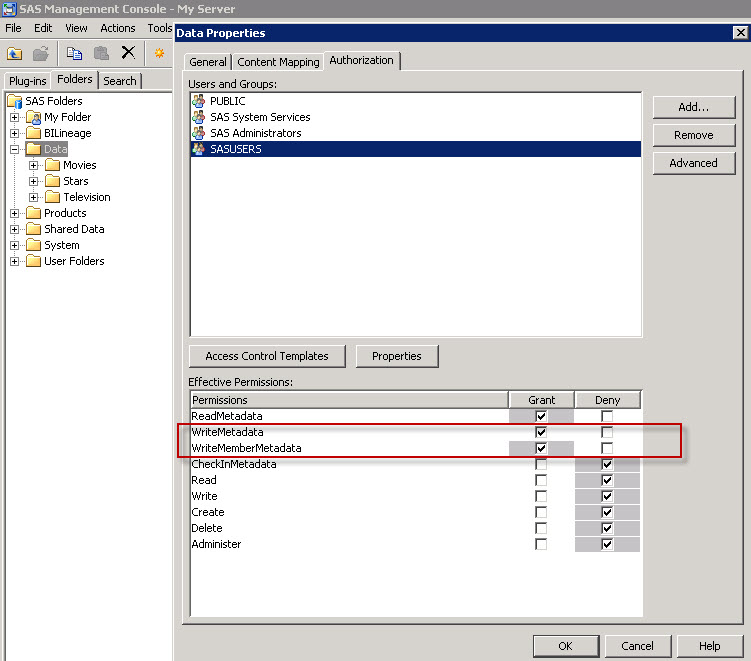
Task: Expand the Shared Data folder node
Action: click(x=15, y=229)
